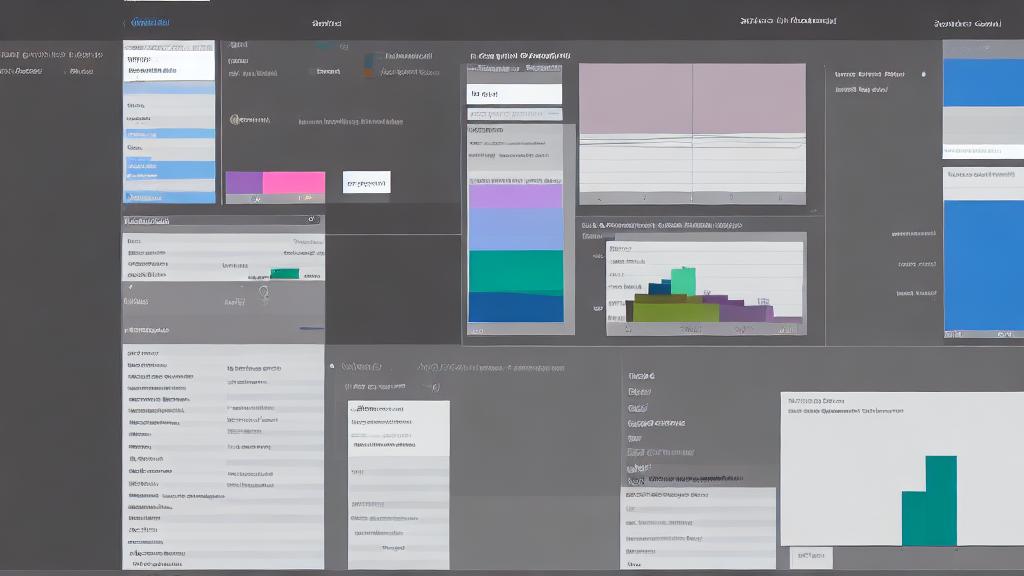Pick the pink color swatch
Viewport: 1024px width, 576px height.
(294, 183)
